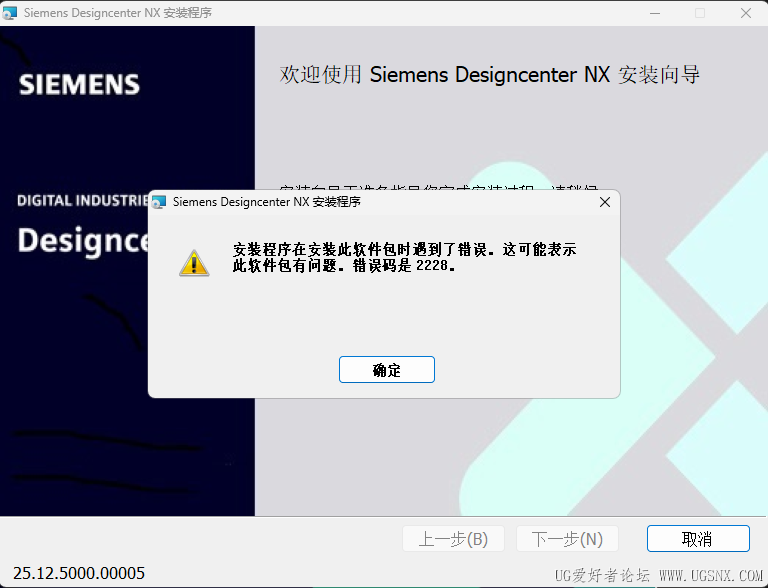Click version number 25.12.5000.00005
This screenshot has height=588, width=768.
pos(79,573)
